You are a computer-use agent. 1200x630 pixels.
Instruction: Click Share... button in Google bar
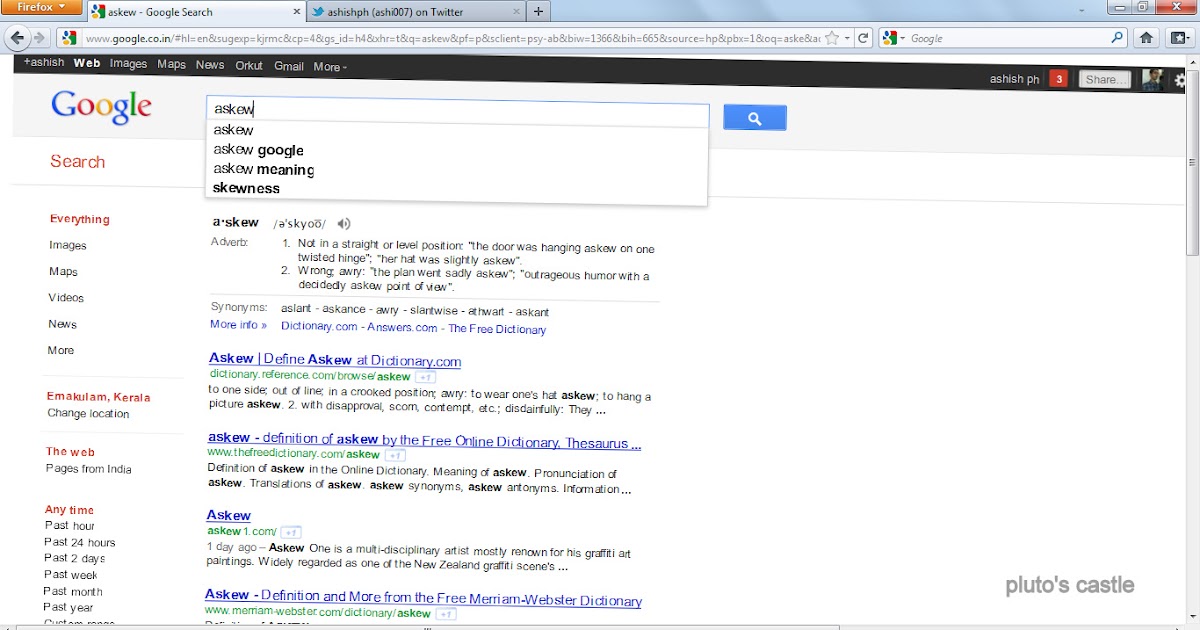pos(1104,79)
